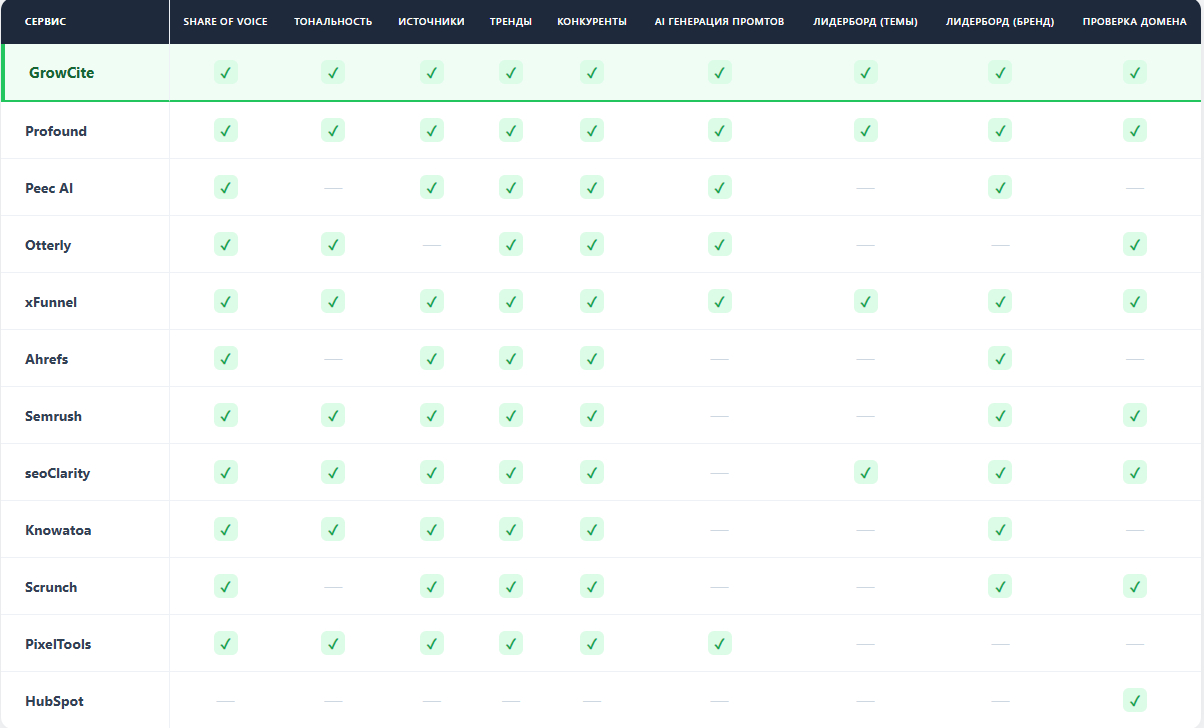Click GrowCite's AI Генерация промтов checkmark
1204x728 pixels.
point(719,72)
